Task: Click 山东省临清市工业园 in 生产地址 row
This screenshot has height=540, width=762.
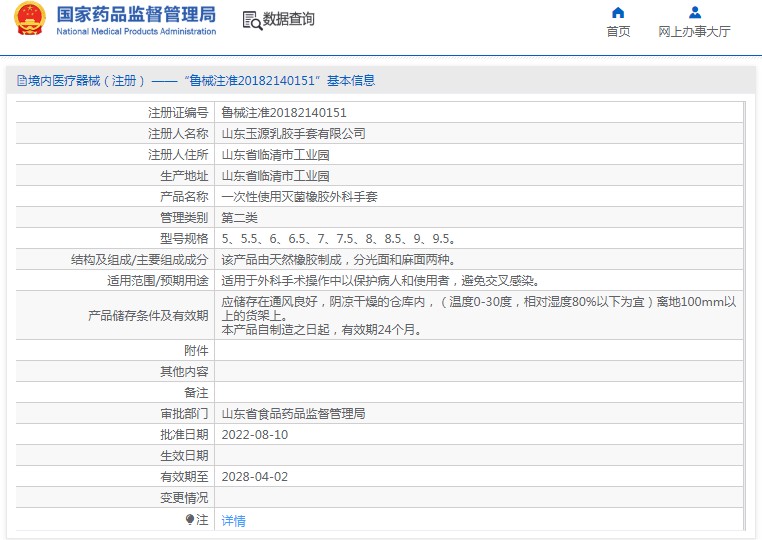Action: (x=276, y=176)
